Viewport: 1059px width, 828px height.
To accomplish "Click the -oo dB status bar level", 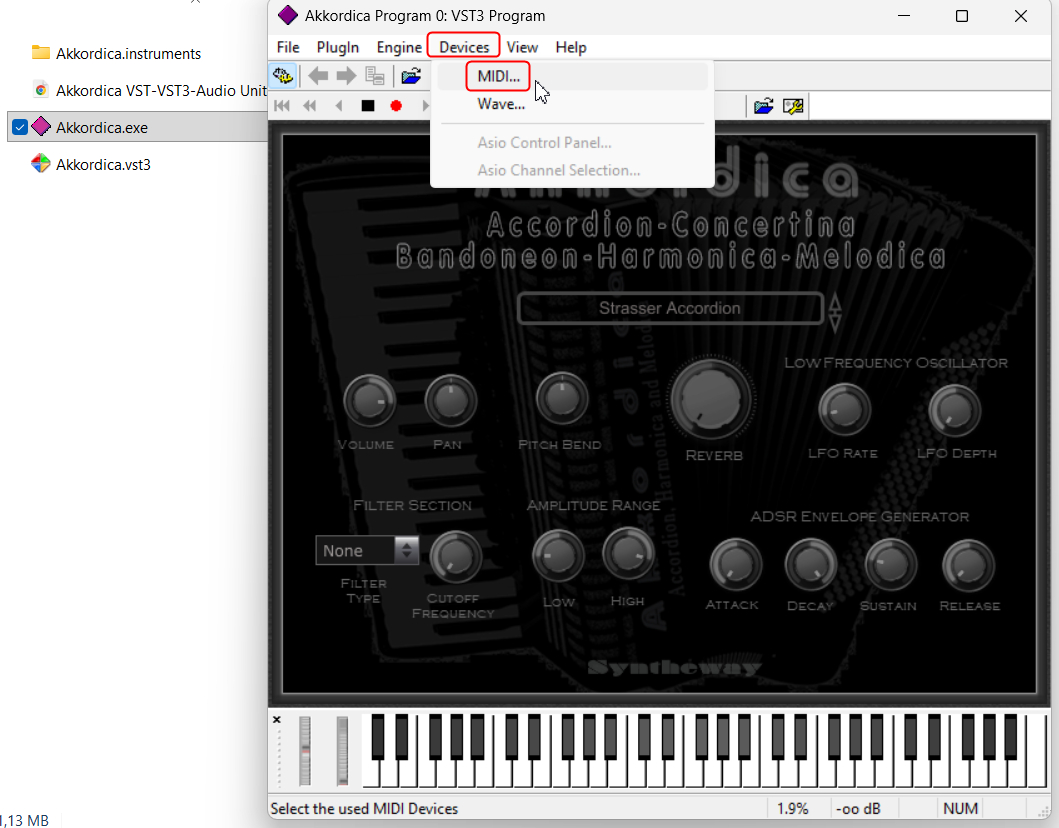I will [x=858, y=808].
